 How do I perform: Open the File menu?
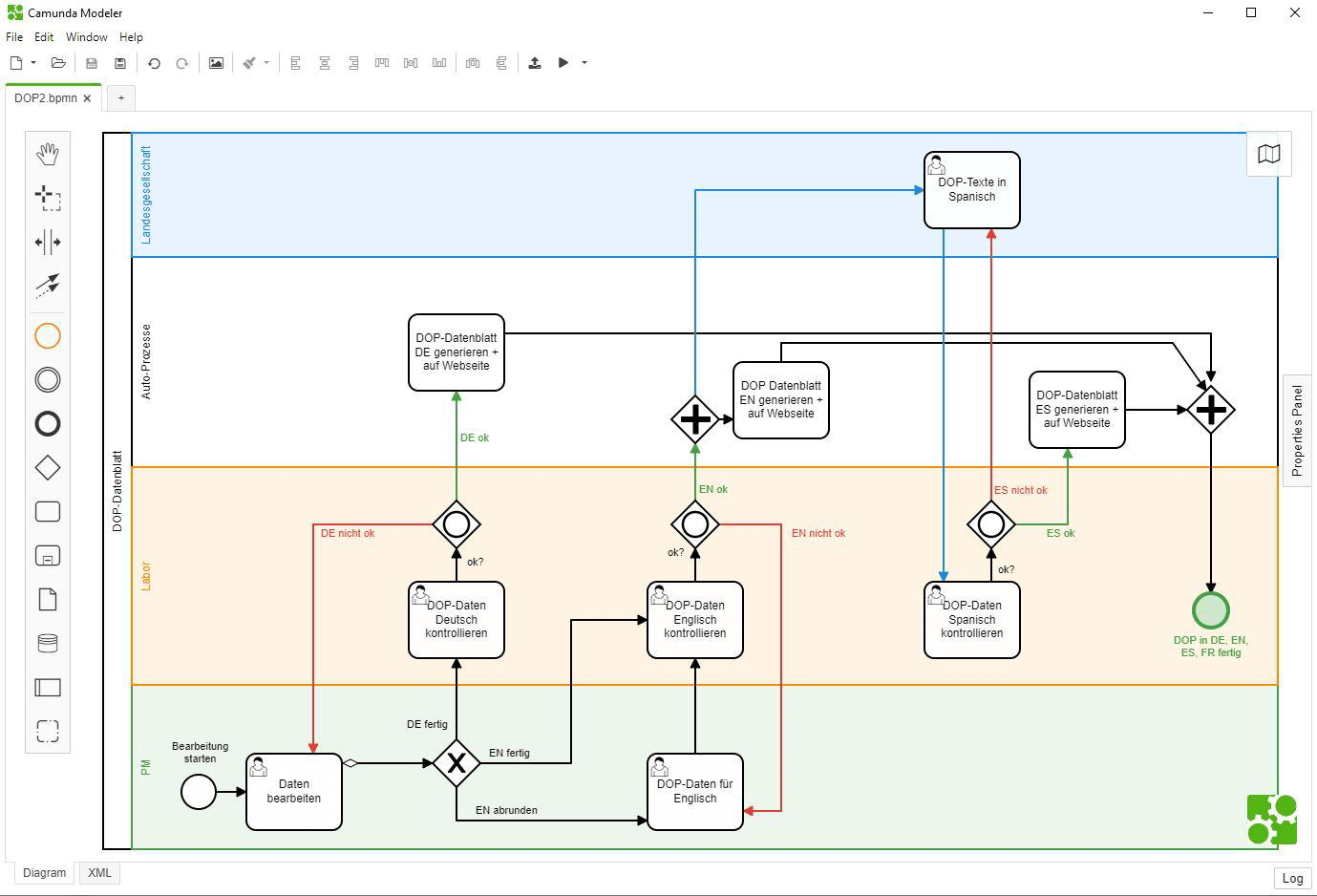(x=14, y=37)
